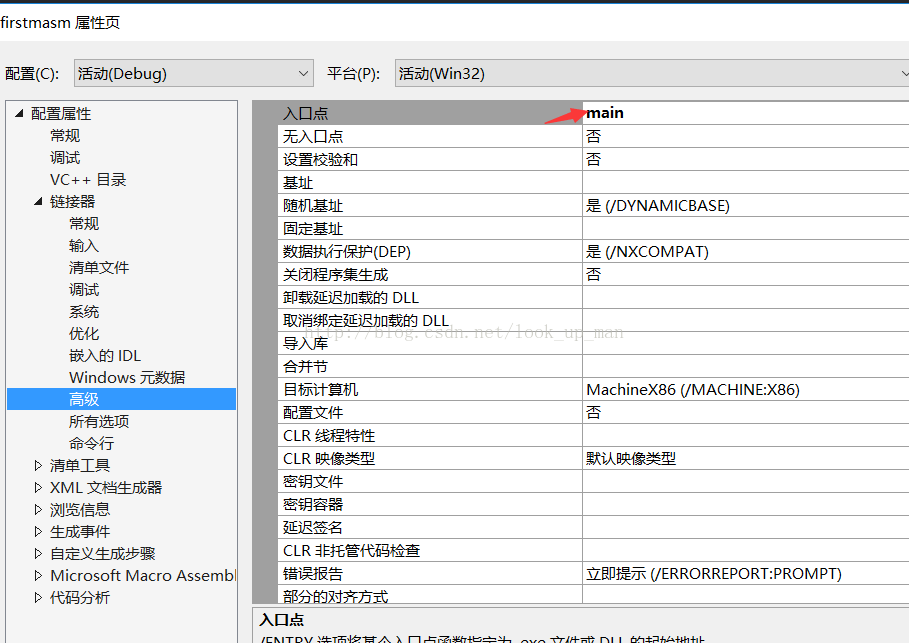Open the 配置(C) dropdown list
The image size is (909, 643).
tap(304, 73)
